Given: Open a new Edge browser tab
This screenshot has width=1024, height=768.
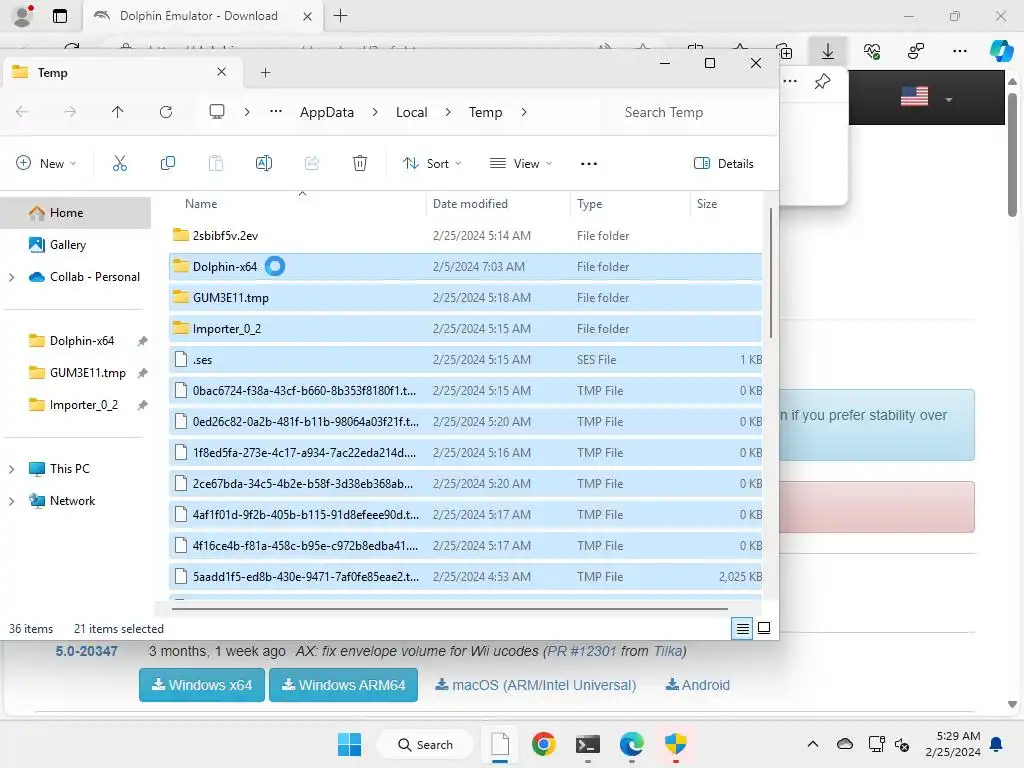Looking at the screenshot, I should click(340, 16).
